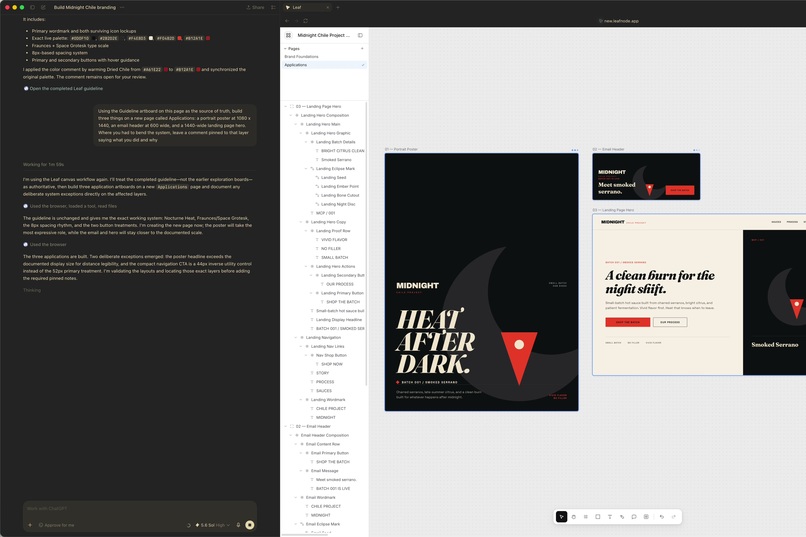
Task: Add an attachment with chat plus icon
Action: coord(30,525)
